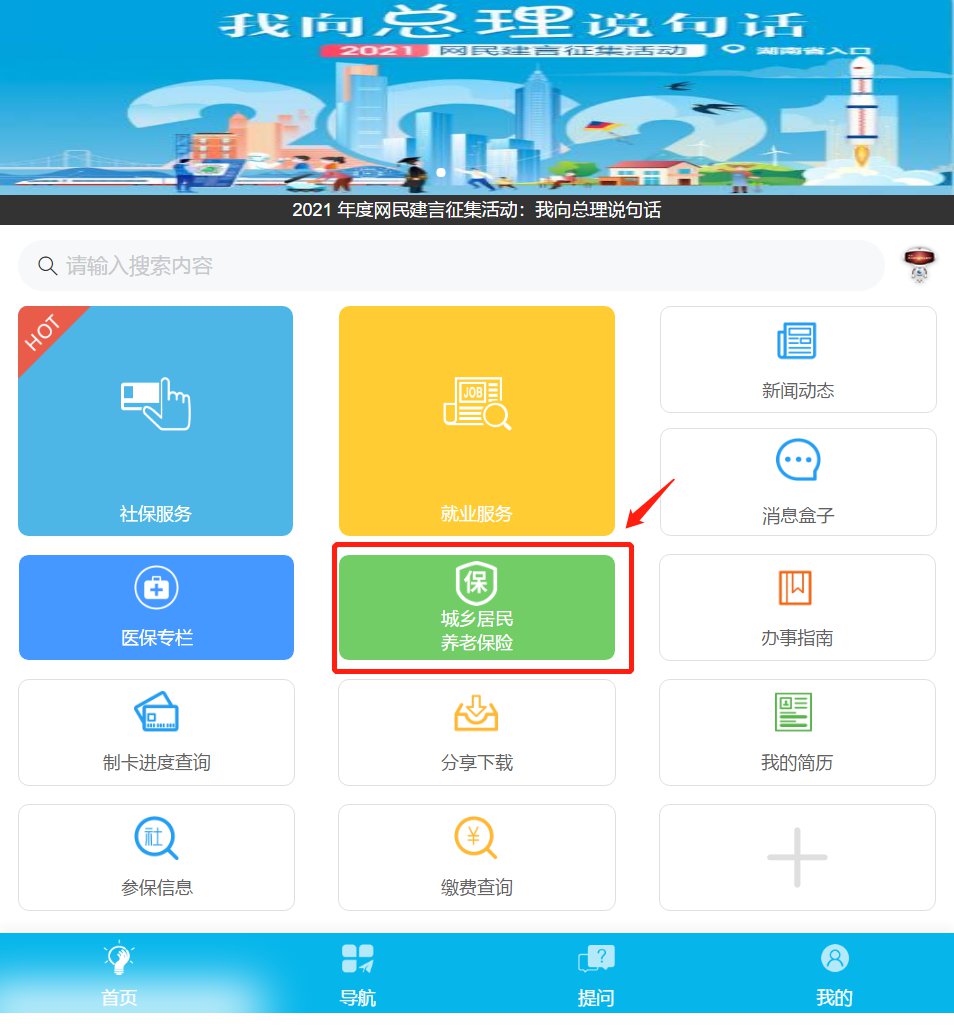
Task: Open 新闻动态 news updates
Action: click(798, 360)
